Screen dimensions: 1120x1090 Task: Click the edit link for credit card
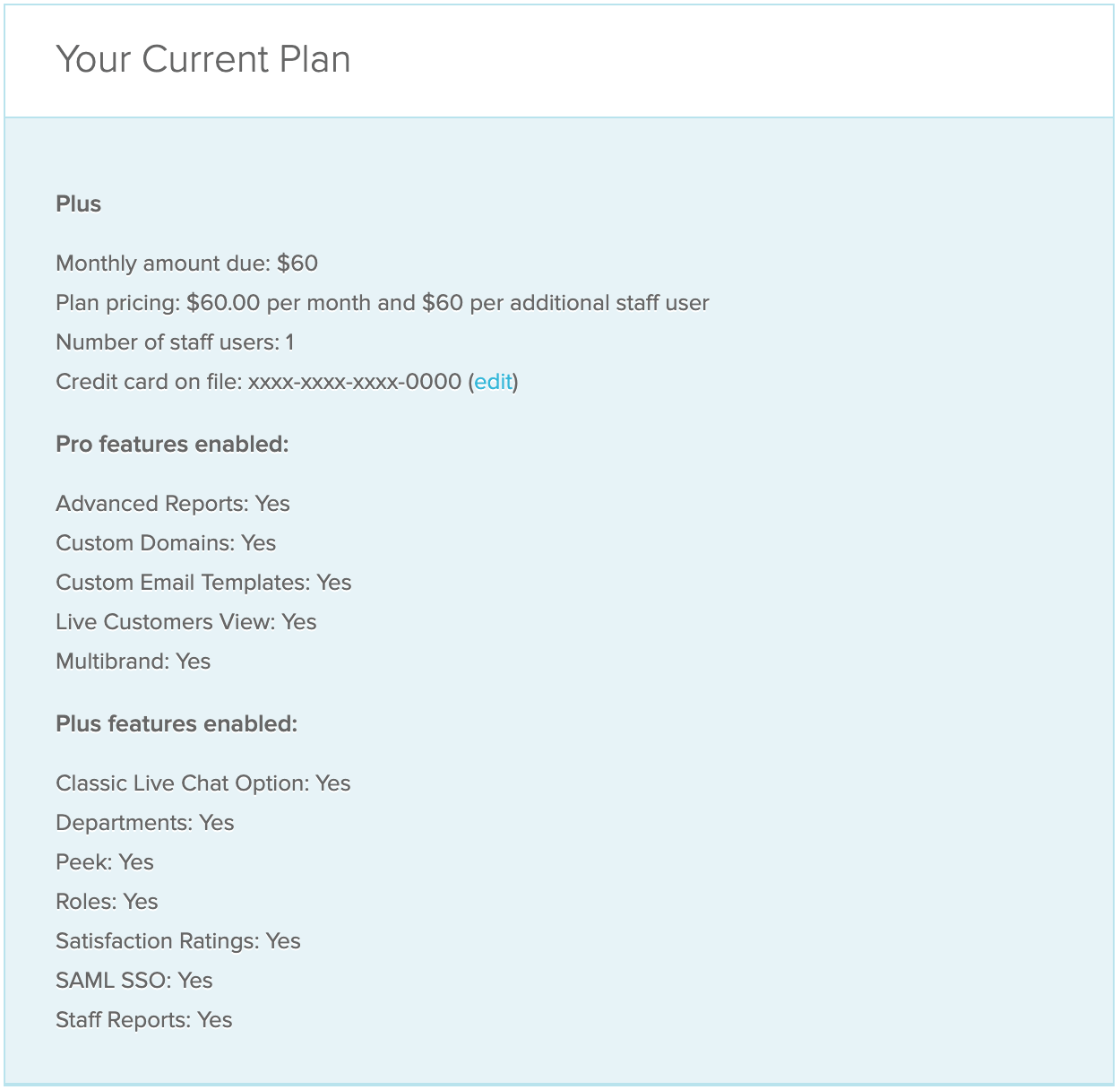(x=493, y=383)
